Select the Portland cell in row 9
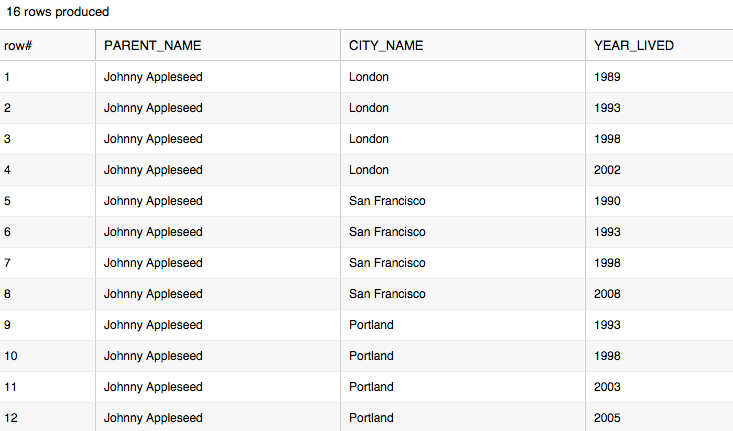The image size is (733, 431). point(371,325)
